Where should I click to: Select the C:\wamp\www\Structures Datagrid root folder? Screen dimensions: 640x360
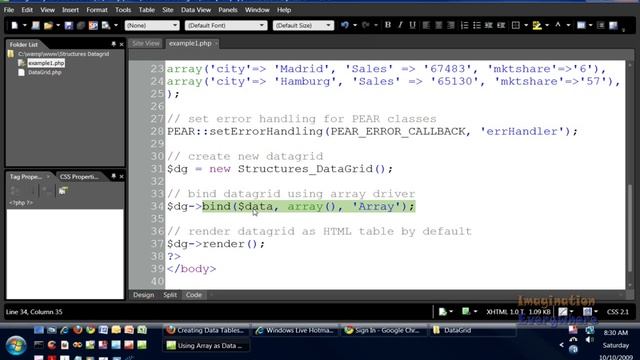(63, 54)
